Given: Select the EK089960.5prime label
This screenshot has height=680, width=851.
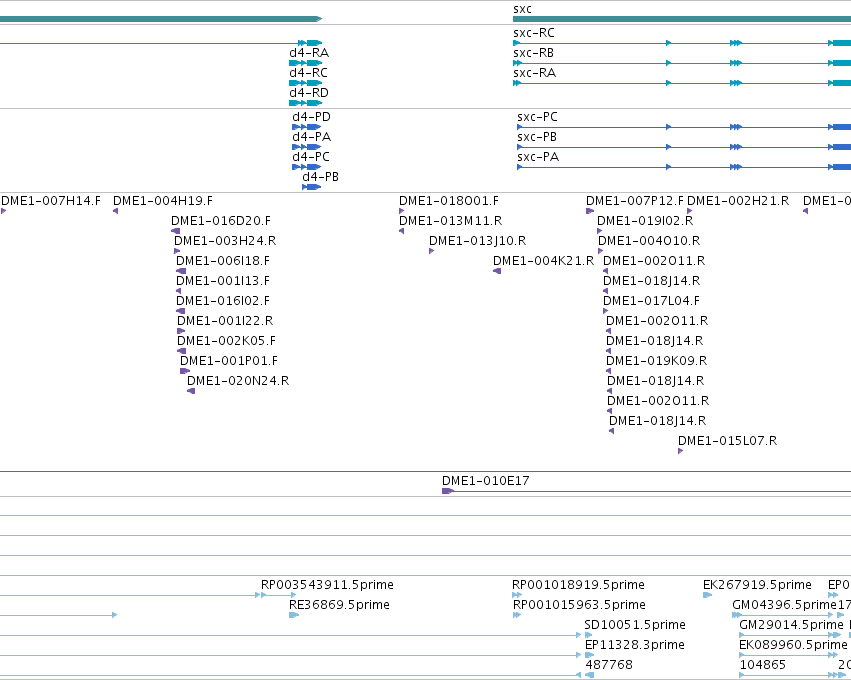Looking at the screenshot, I should coord(793,646).
